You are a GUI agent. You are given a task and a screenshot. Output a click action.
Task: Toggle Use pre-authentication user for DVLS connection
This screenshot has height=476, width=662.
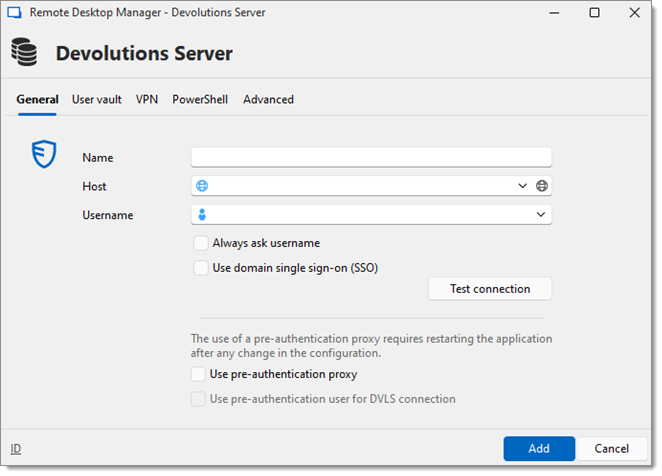[198, 399]
